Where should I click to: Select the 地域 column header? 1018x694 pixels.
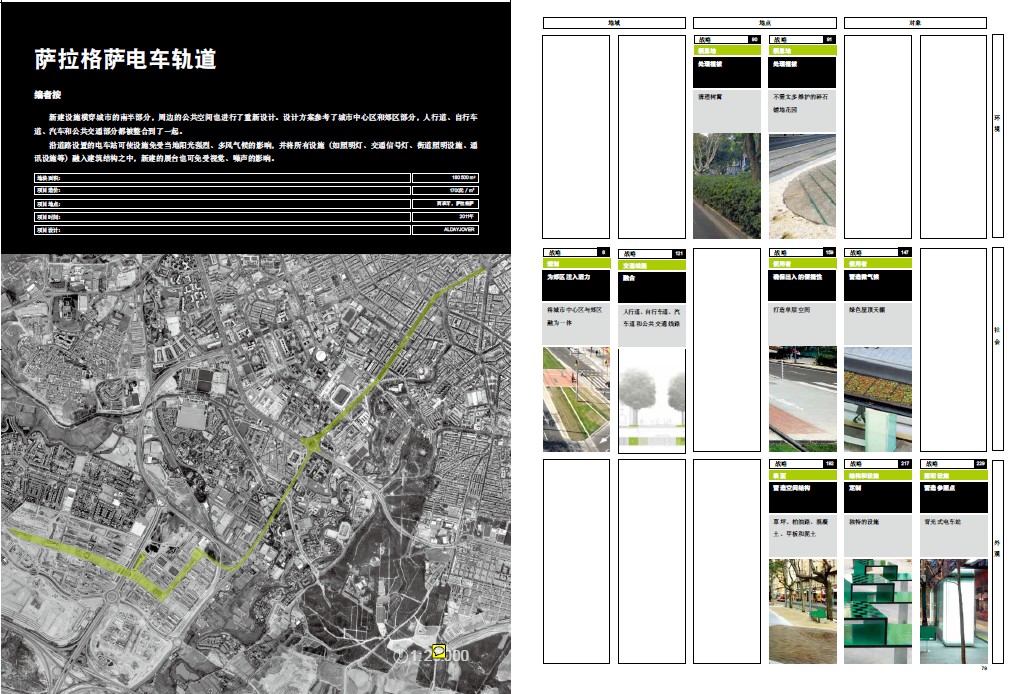pyautogui.click(x=613, y=21)
